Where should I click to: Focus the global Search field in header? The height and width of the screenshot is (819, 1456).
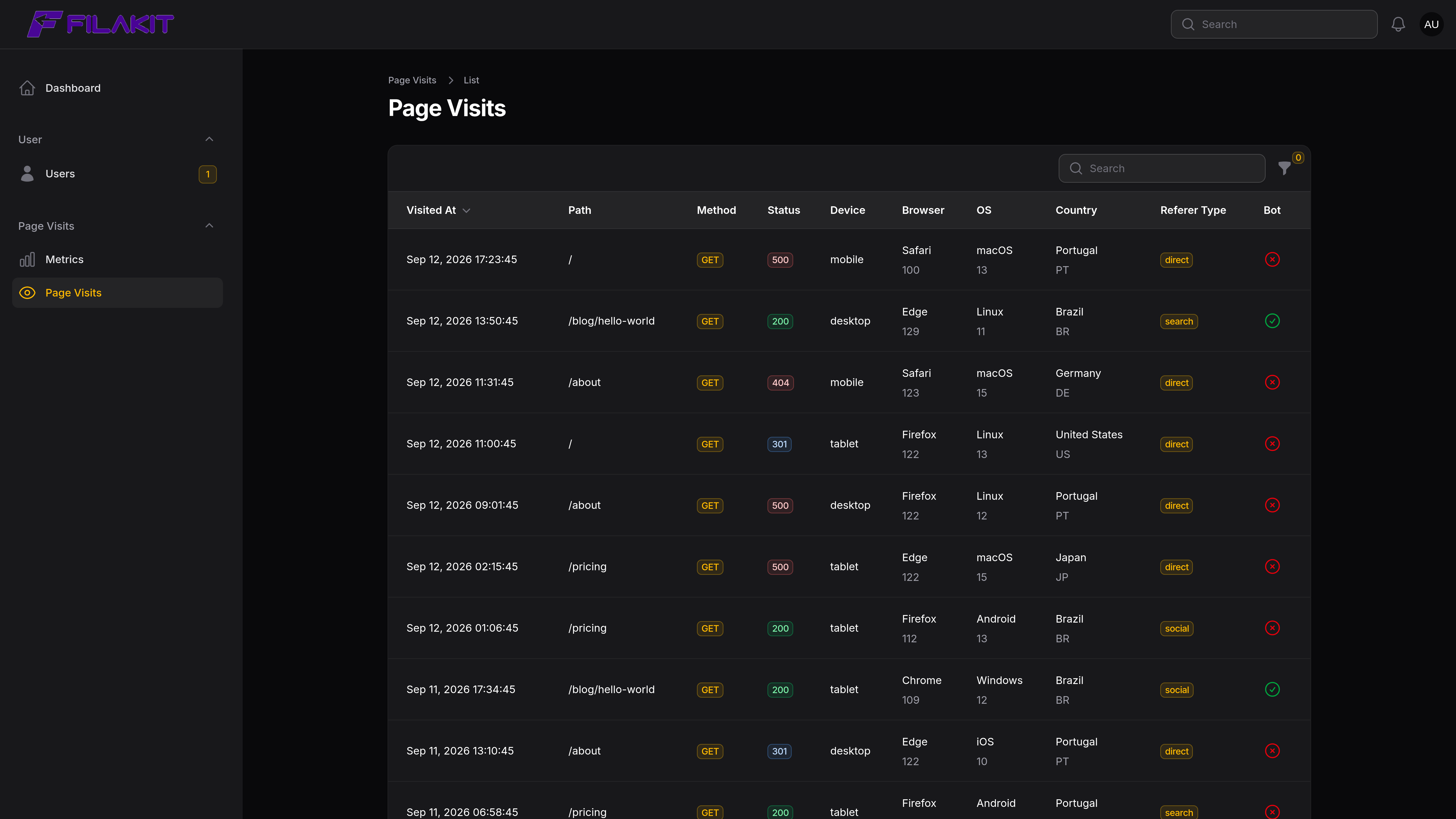(x=1274, y=24)
